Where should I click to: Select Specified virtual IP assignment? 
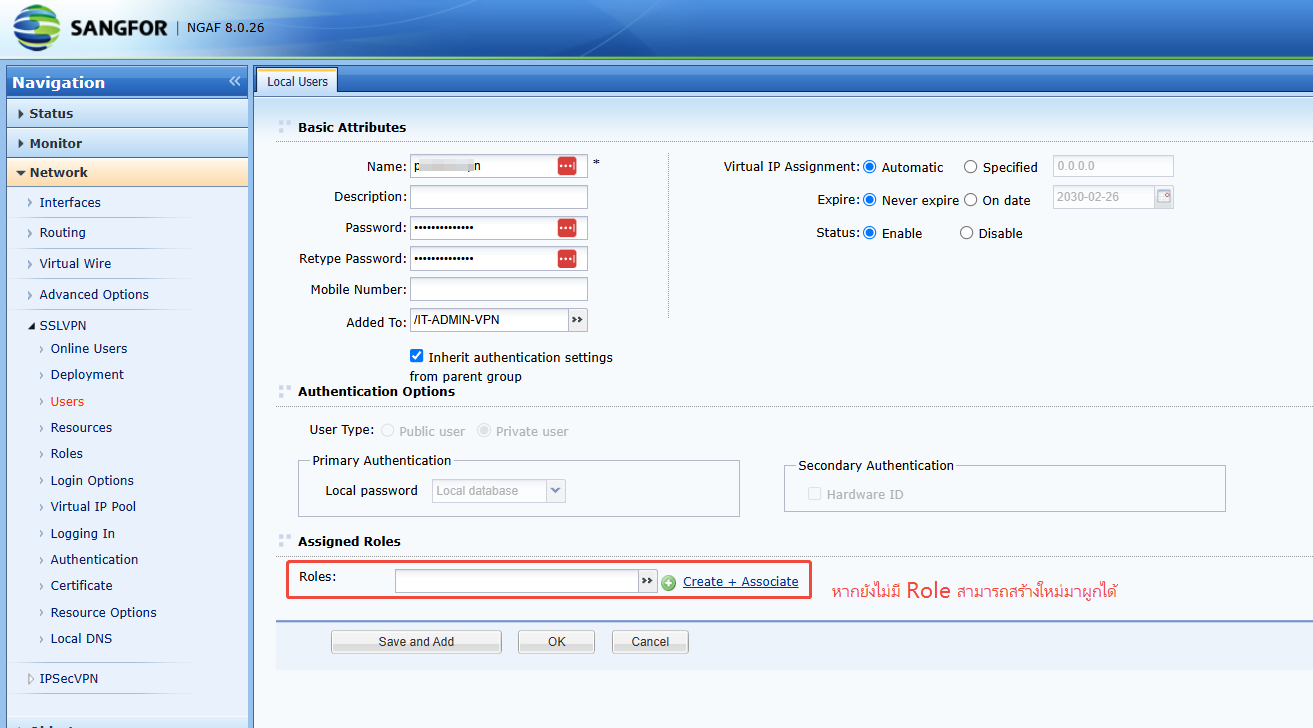(x=970, y=167)
